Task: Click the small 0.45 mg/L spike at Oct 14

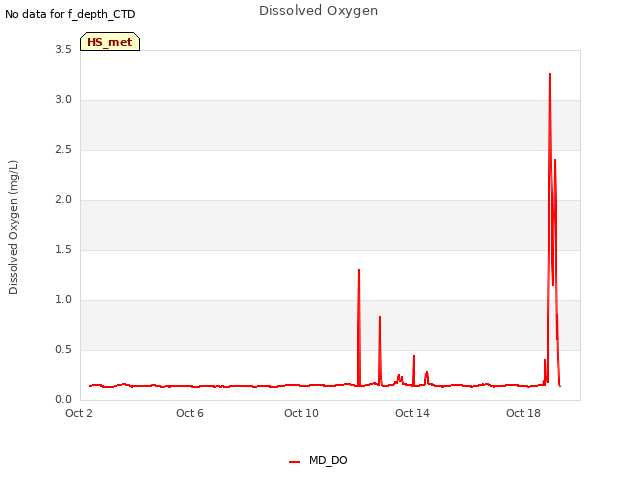Action: (x=413, y=356)
